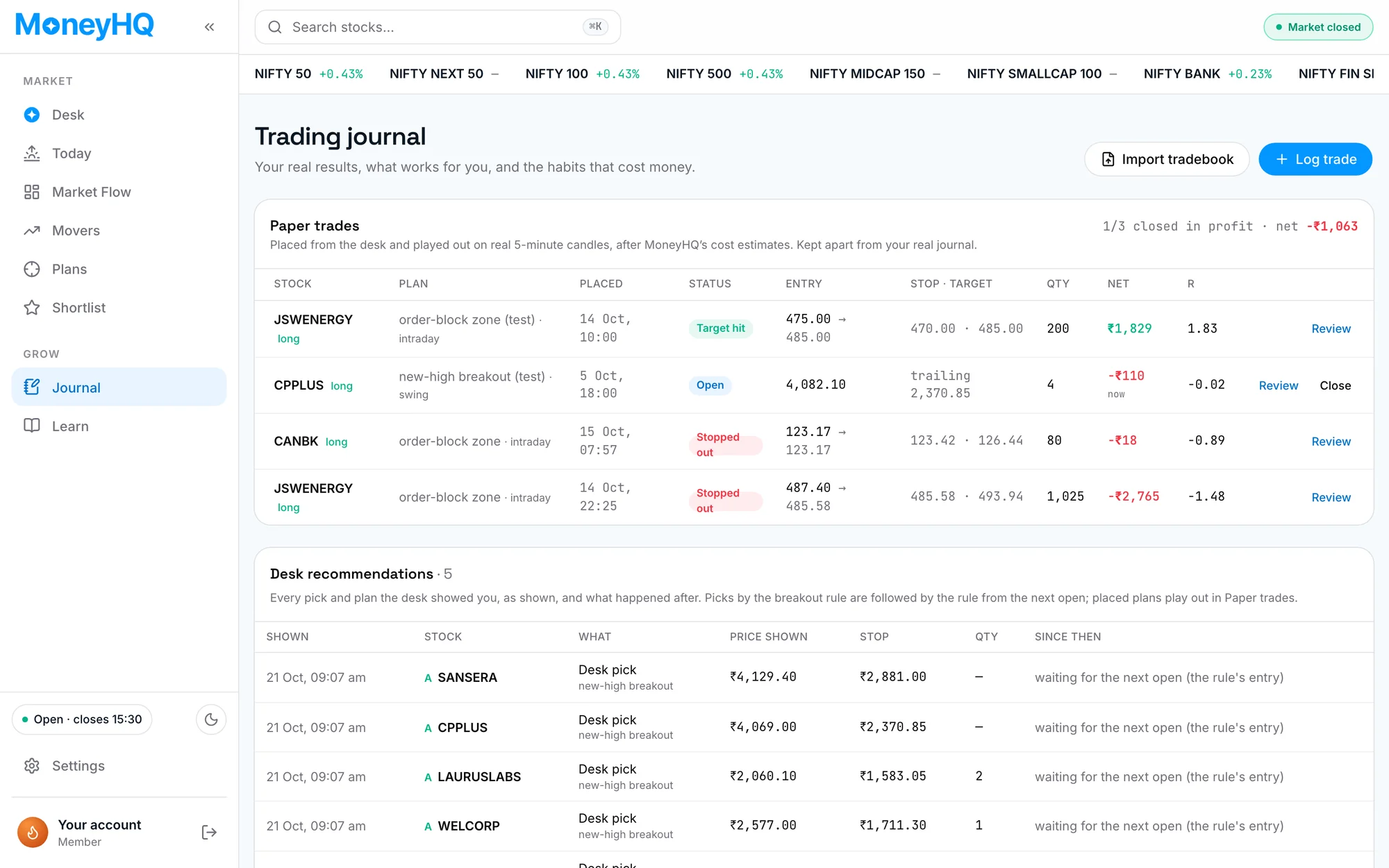This screenshot has height=868, width=1389.
Task: Review the JSWENERGY Target hit trade
Action: pos(1331,328)
